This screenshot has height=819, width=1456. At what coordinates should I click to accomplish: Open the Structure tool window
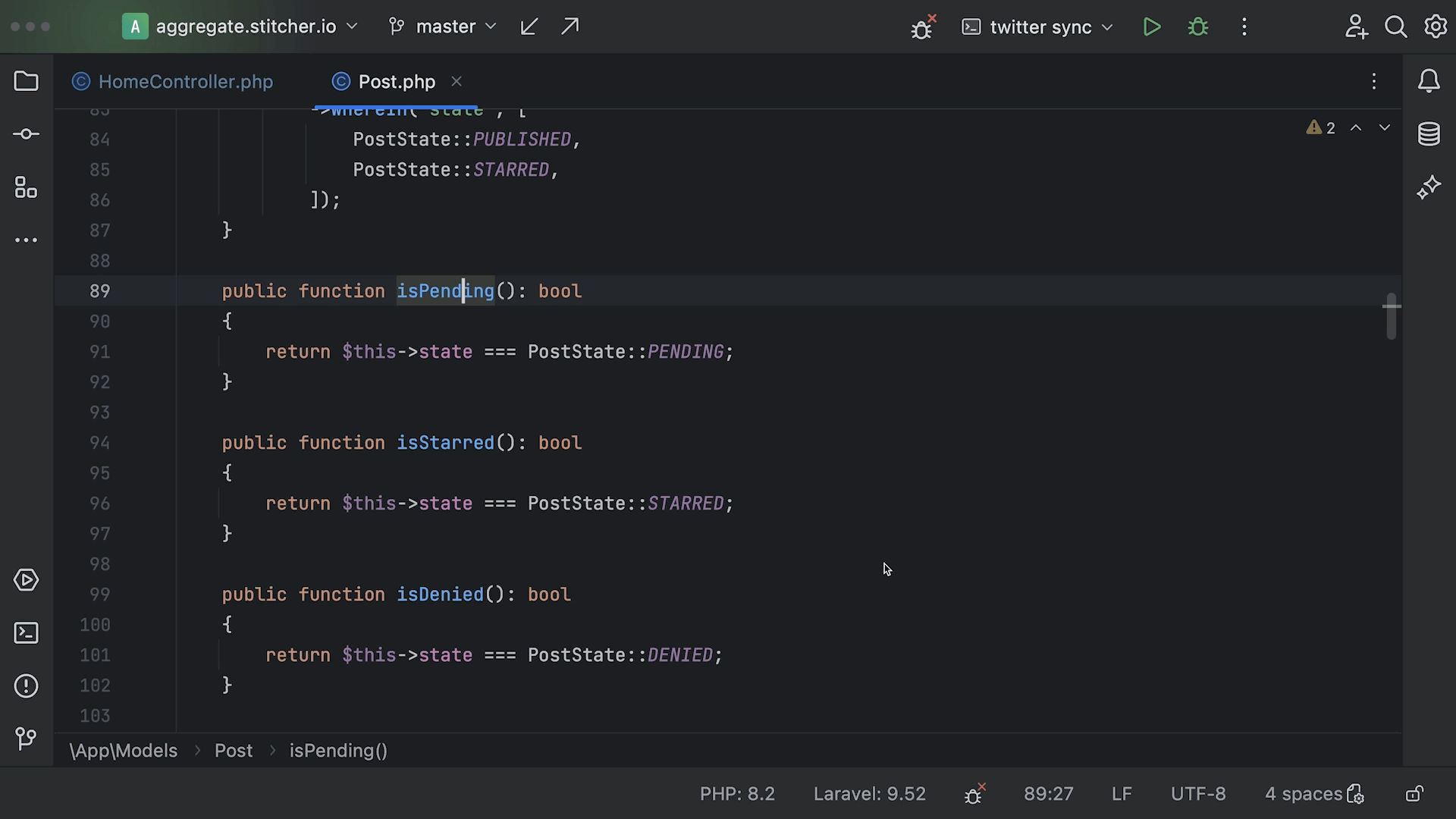click(26, 187)
